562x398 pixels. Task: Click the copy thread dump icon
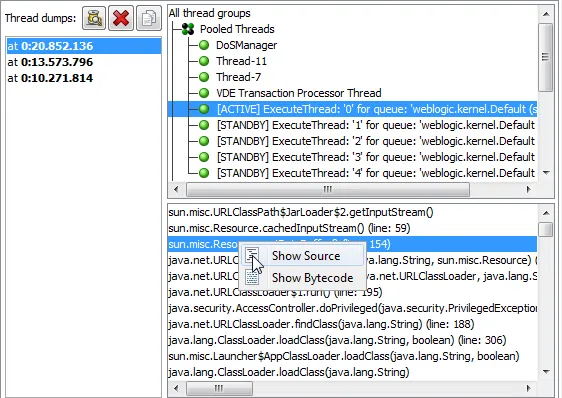(149, 18)
